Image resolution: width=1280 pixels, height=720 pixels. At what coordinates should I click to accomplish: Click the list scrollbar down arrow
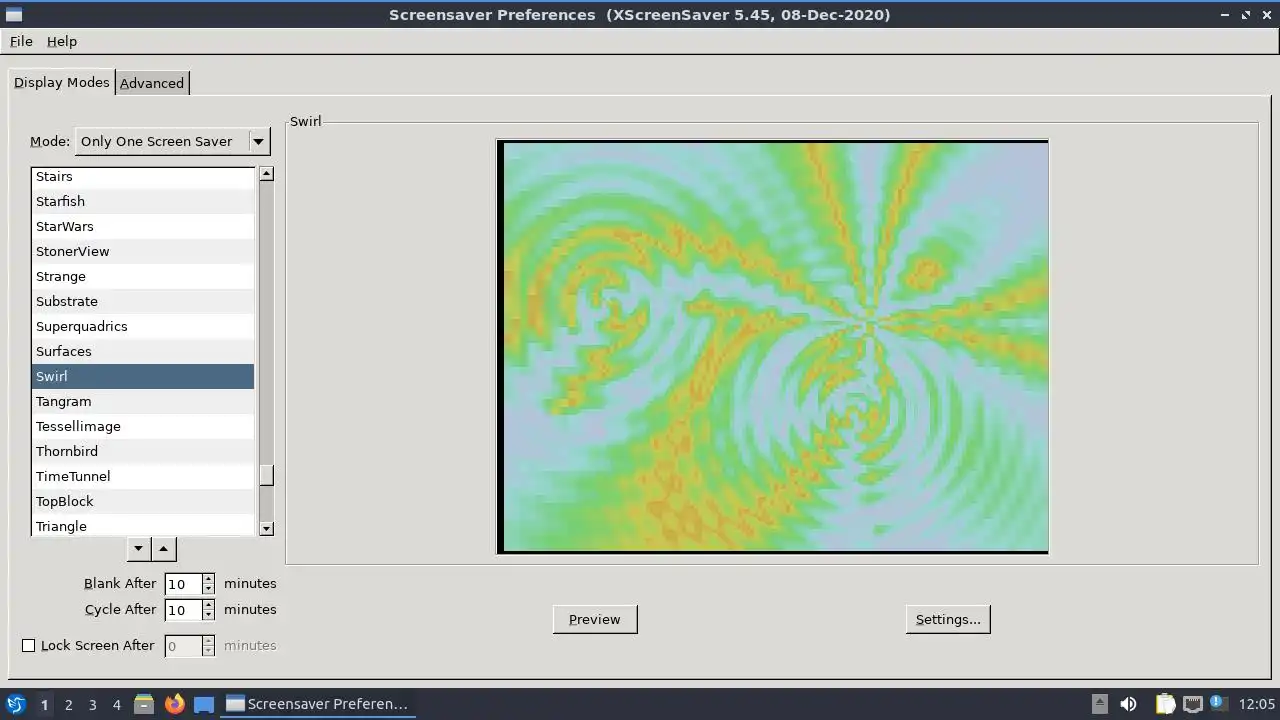click(x=266, y=528)
